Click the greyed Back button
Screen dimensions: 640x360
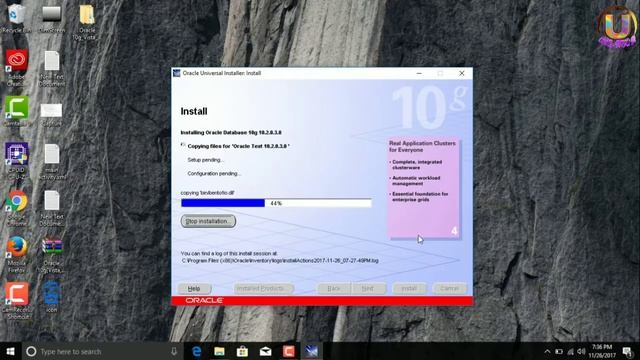point(334,289)
